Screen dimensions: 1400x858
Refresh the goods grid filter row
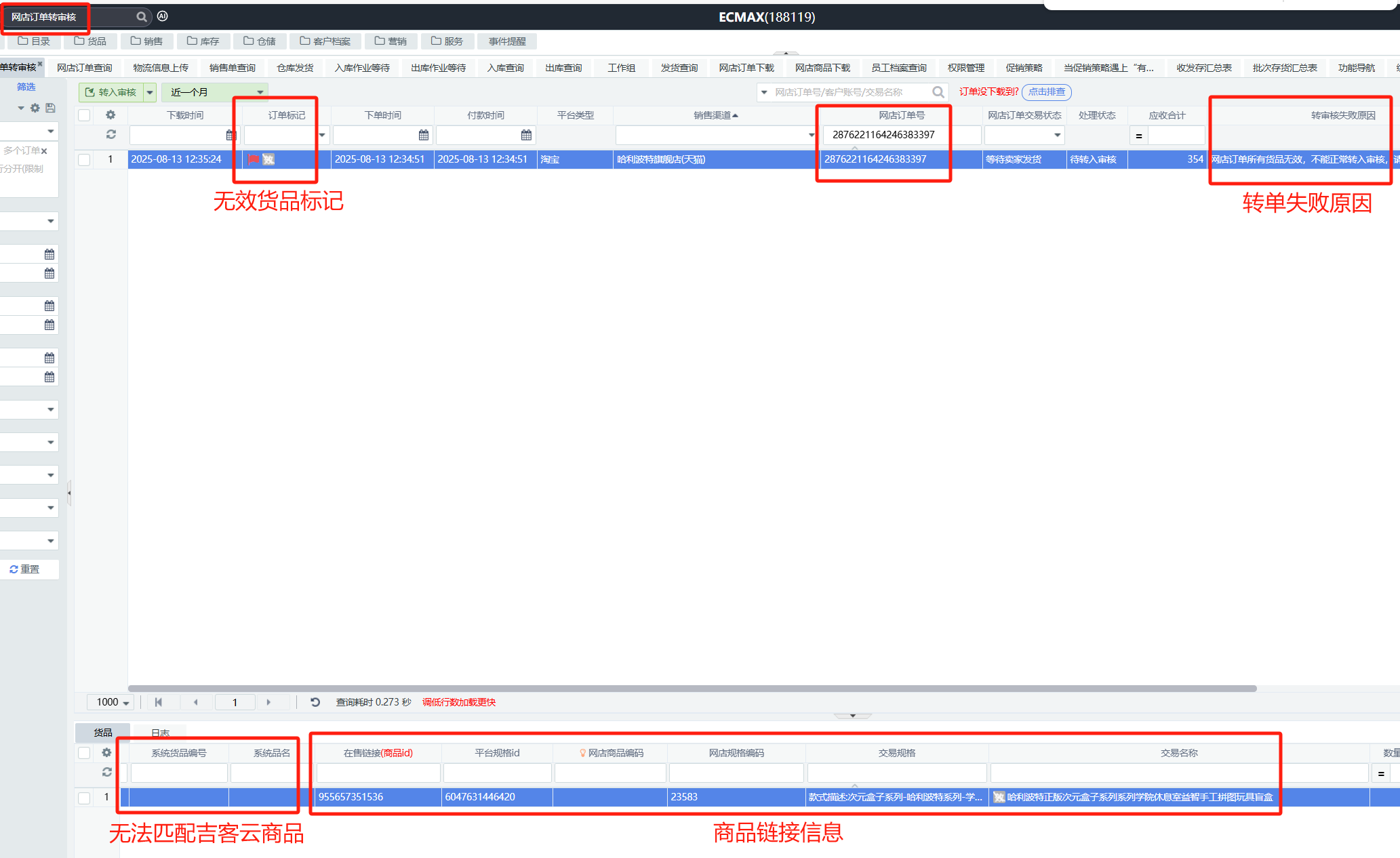[x=106, y=772]
